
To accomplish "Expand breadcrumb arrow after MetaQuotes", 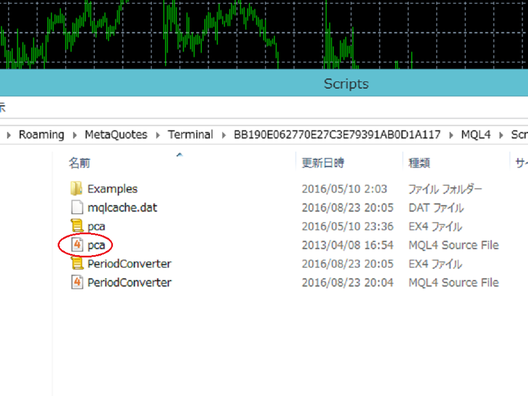I will click(158, 135).
